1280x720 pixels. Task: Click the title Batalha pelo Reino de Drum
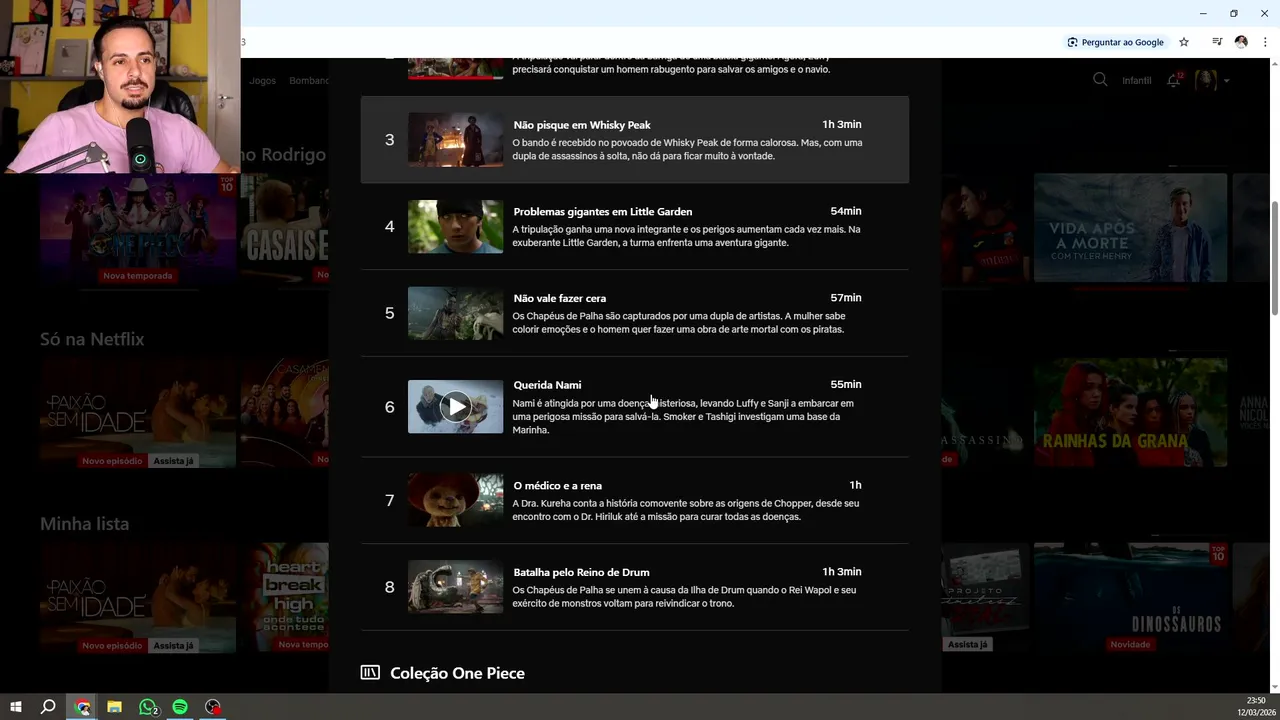click(582, 572)
